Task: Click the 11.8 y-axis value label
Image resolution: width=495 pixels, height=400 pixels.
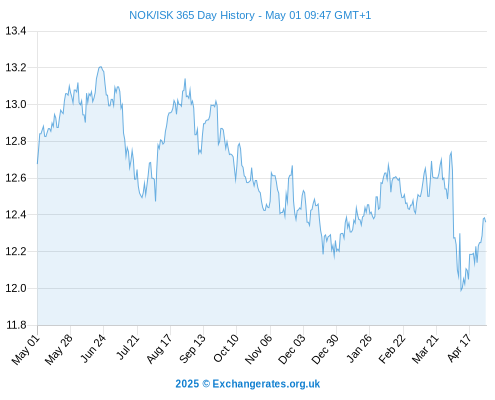Action: pyautogui.click(x=16, y=325)
